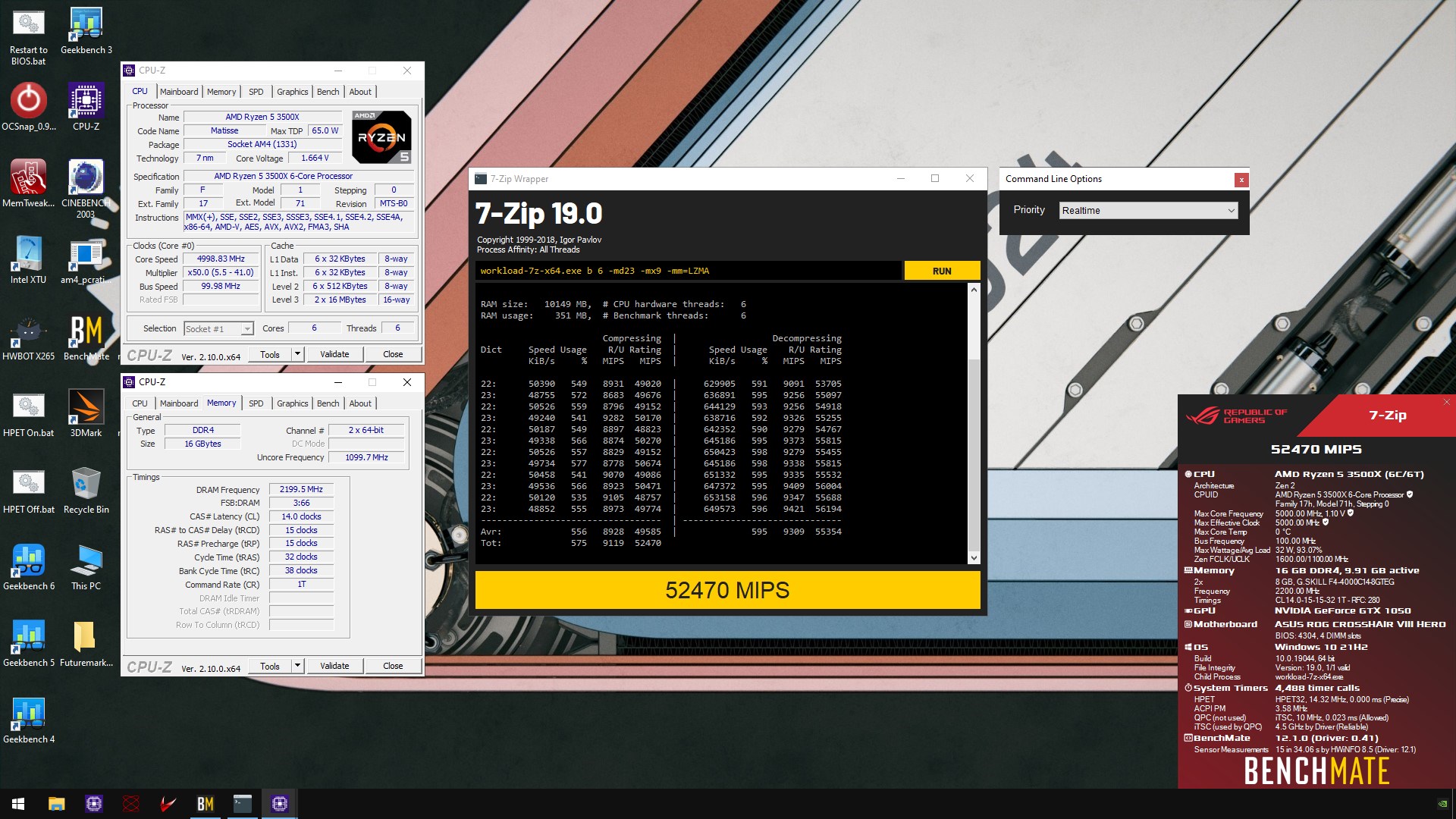Click DRAM Frequency value 2199.5 MHz
Screen dimensions: 1456x819
coord(301,489)
